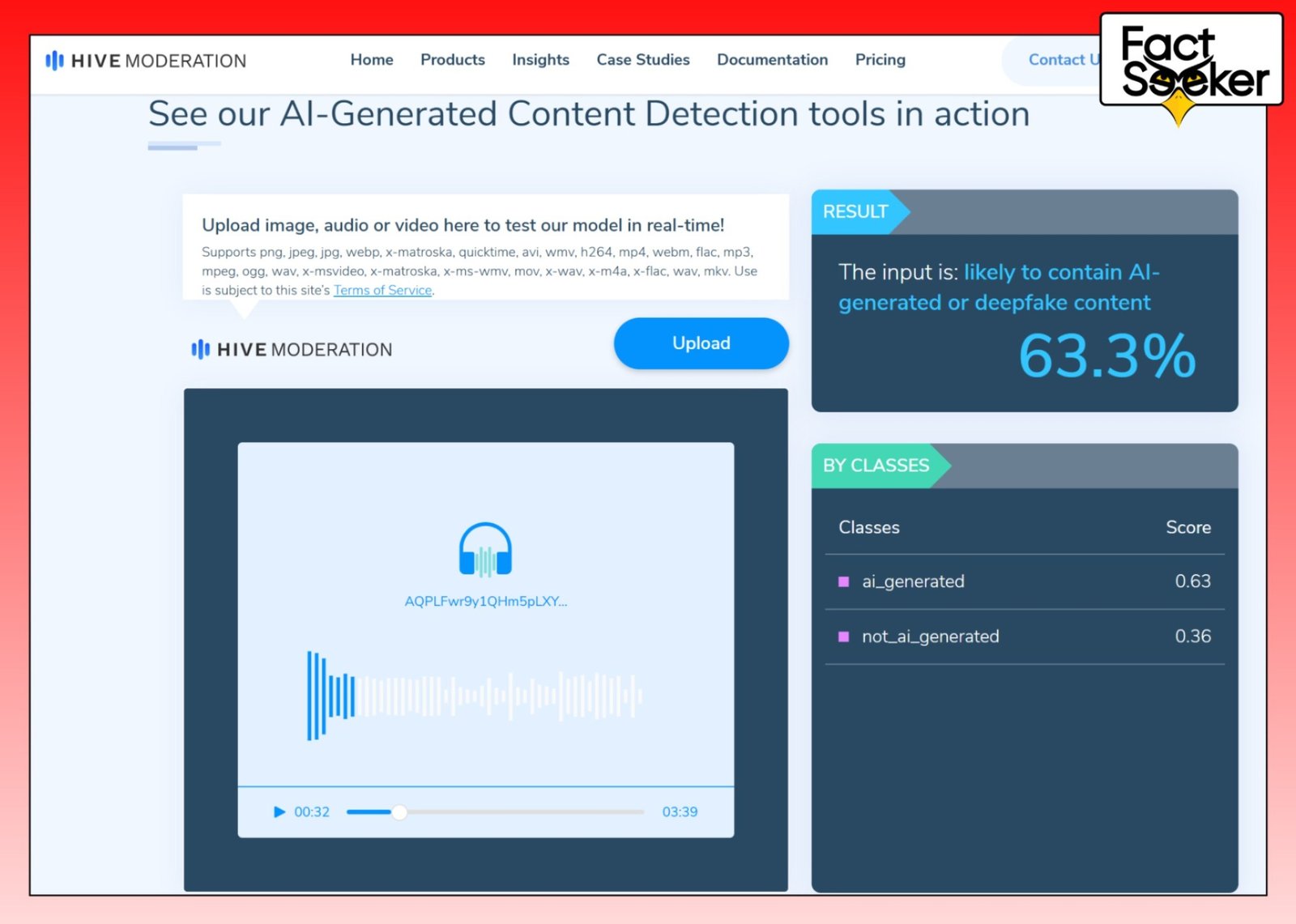The height and width of the screenshot is (924, 1296).
Task: Play the uploaded audio clip
Action: (x=279, y=811)
